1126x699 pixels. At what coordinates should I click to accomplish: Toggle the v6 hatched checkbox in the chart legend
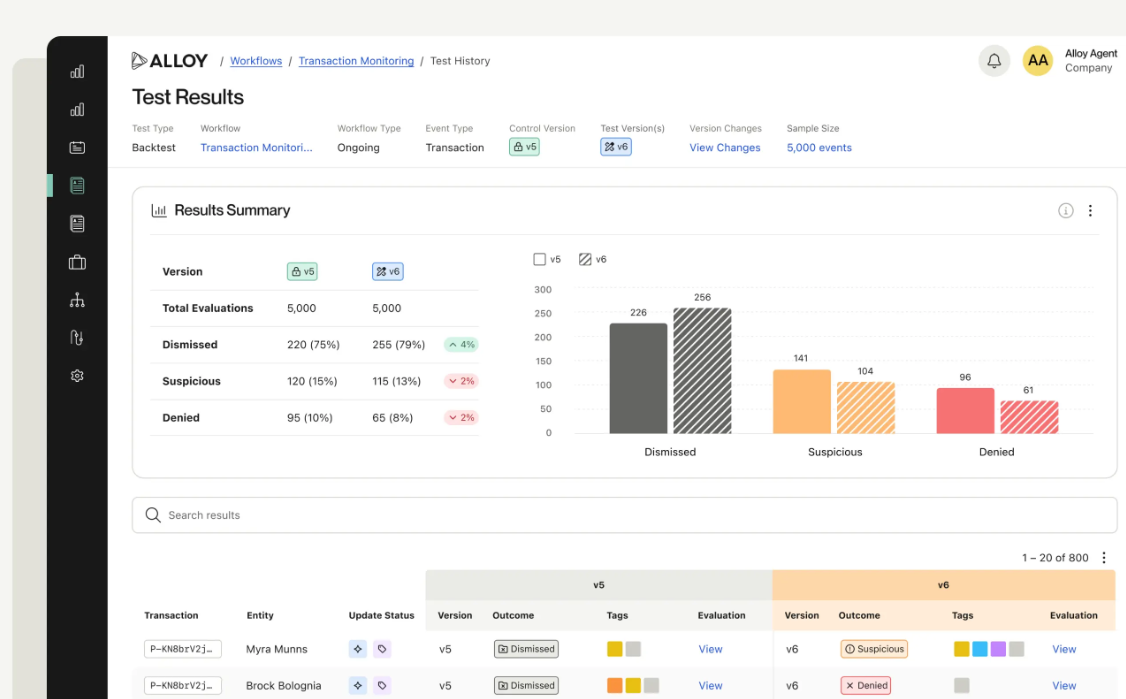585,259
